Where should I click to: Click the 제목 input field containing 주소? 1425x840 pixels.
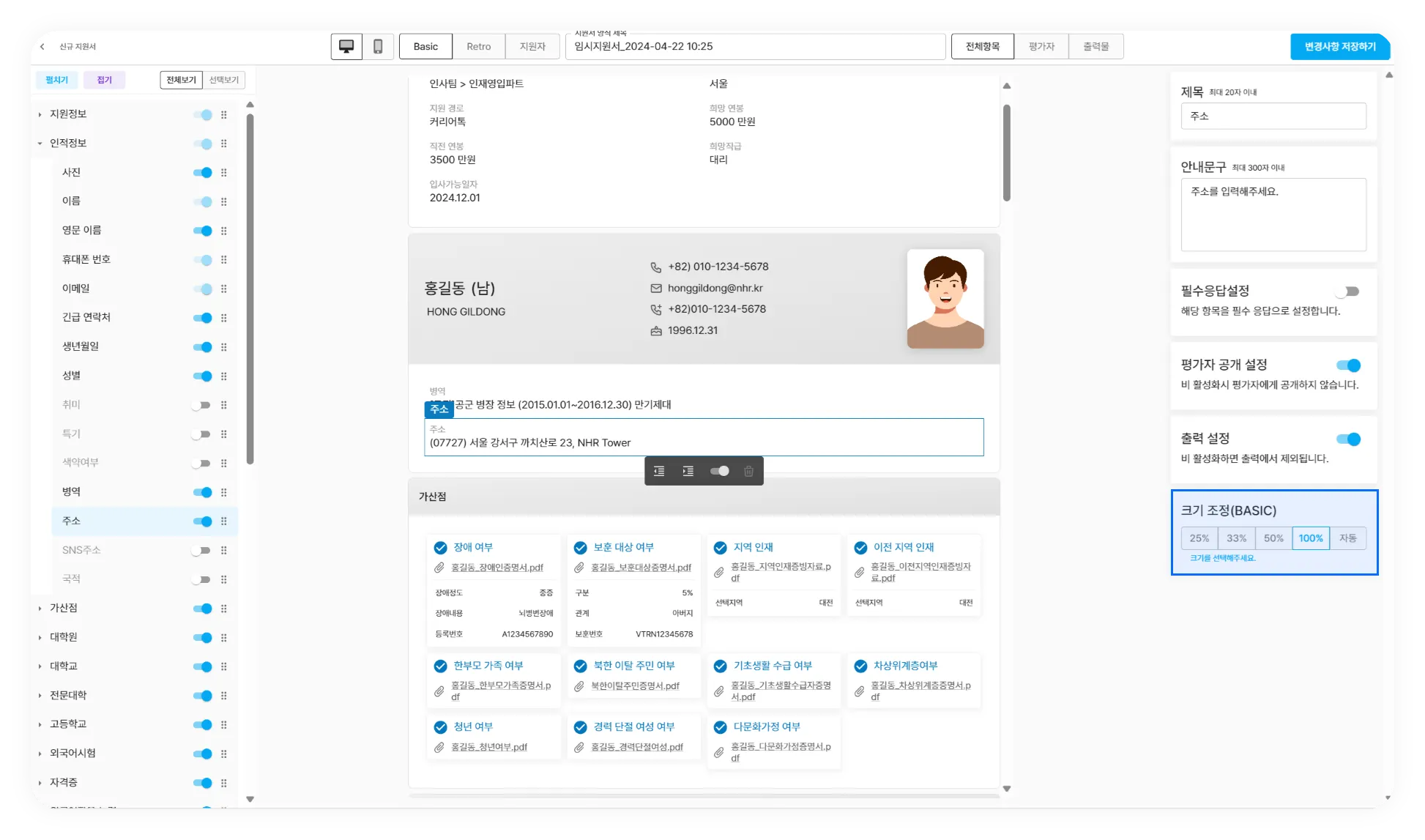pyautogui.click(x=1273, y=116)
